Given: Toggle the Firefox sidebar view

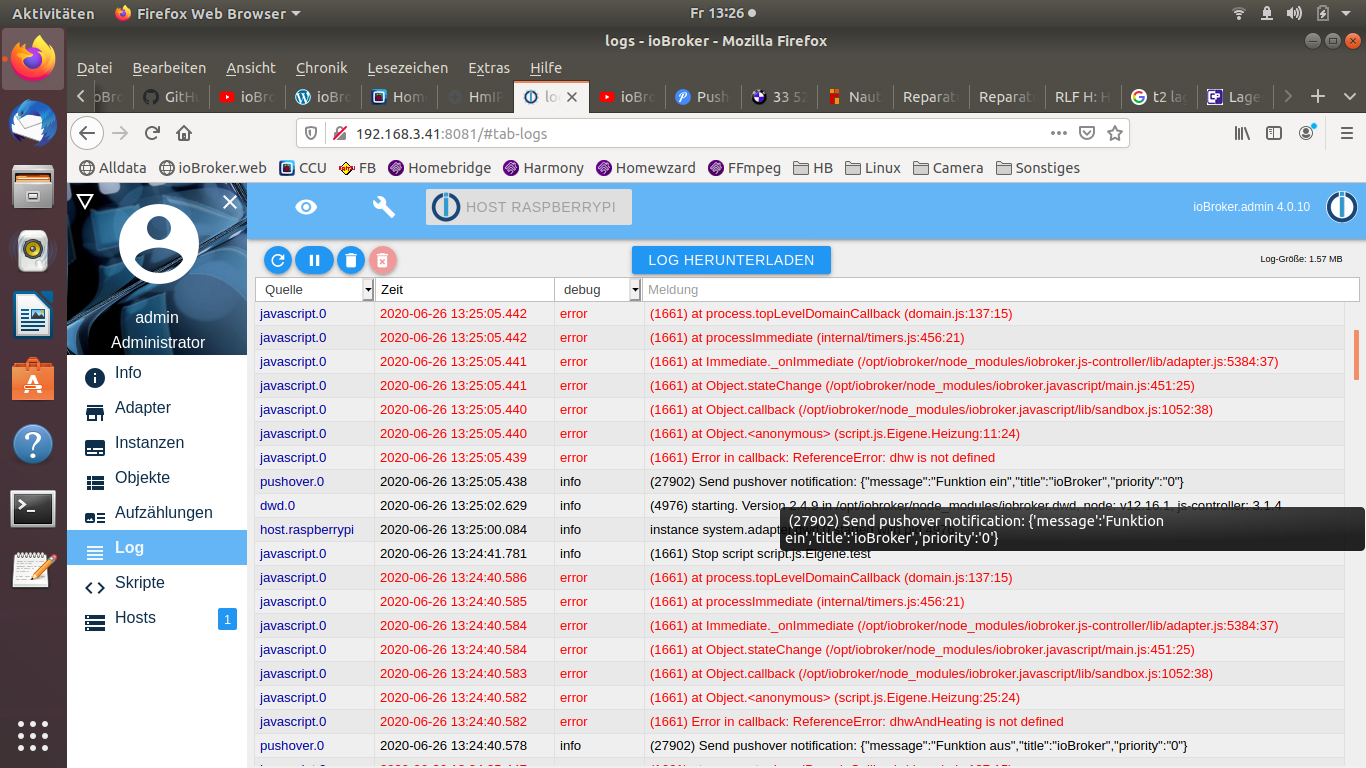Looking at the screenshot, I should point(1274,133).
